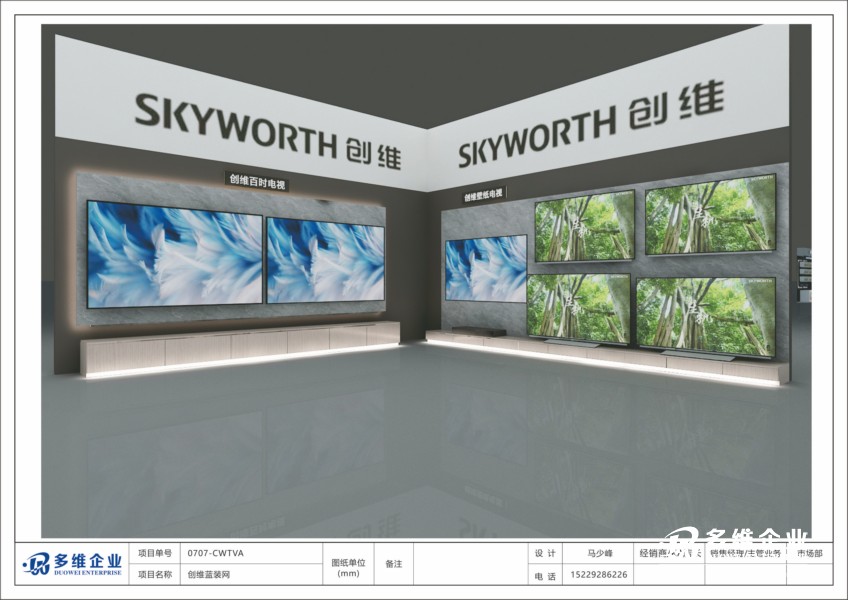Select the upper-right green forest TV
The height and width of the screenshot is (600, 848).
[x=711, y=215]
